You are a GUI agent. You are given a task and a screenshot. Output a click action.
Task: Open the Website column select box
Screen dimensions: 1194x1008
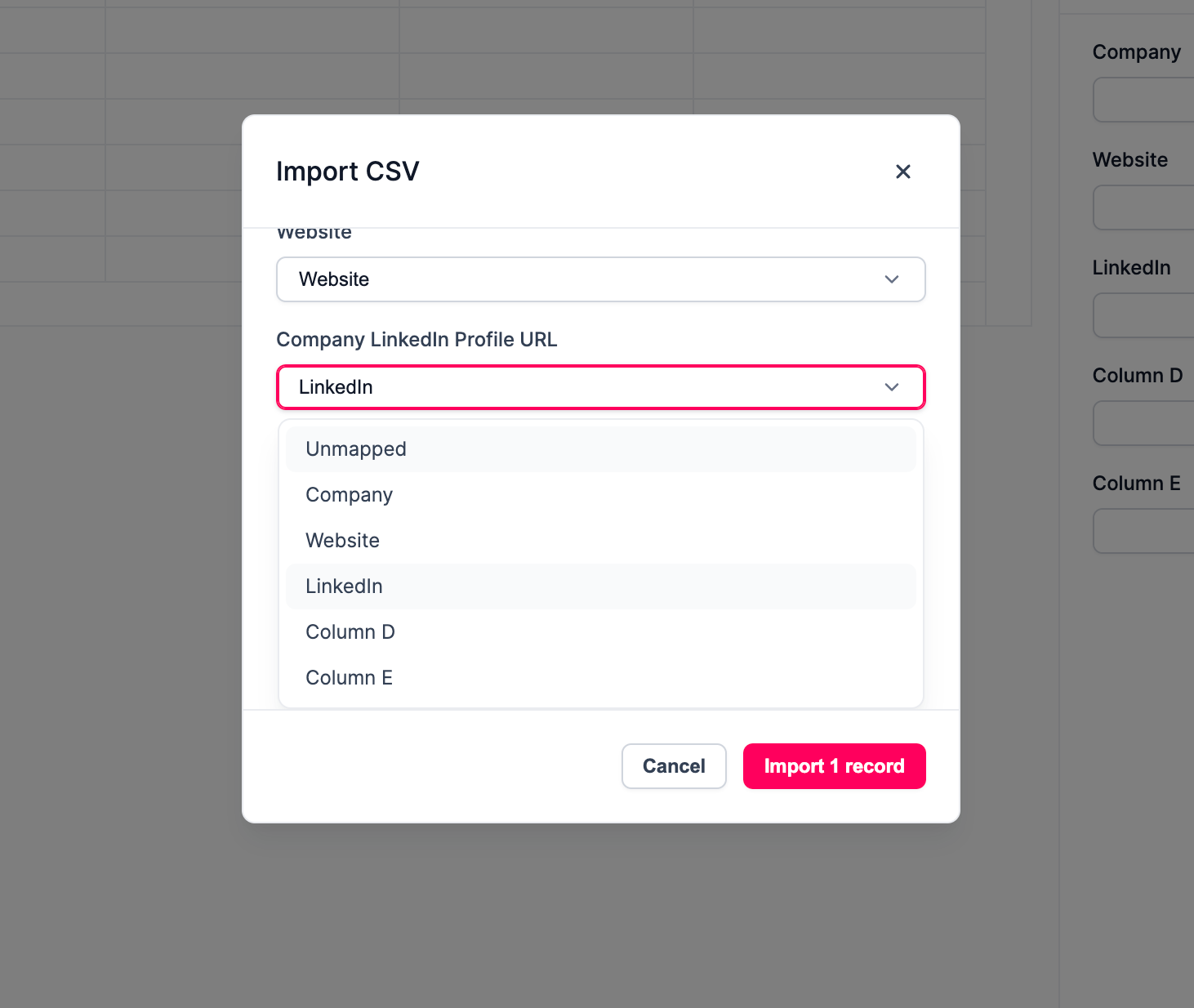click(x=600, y=279)
